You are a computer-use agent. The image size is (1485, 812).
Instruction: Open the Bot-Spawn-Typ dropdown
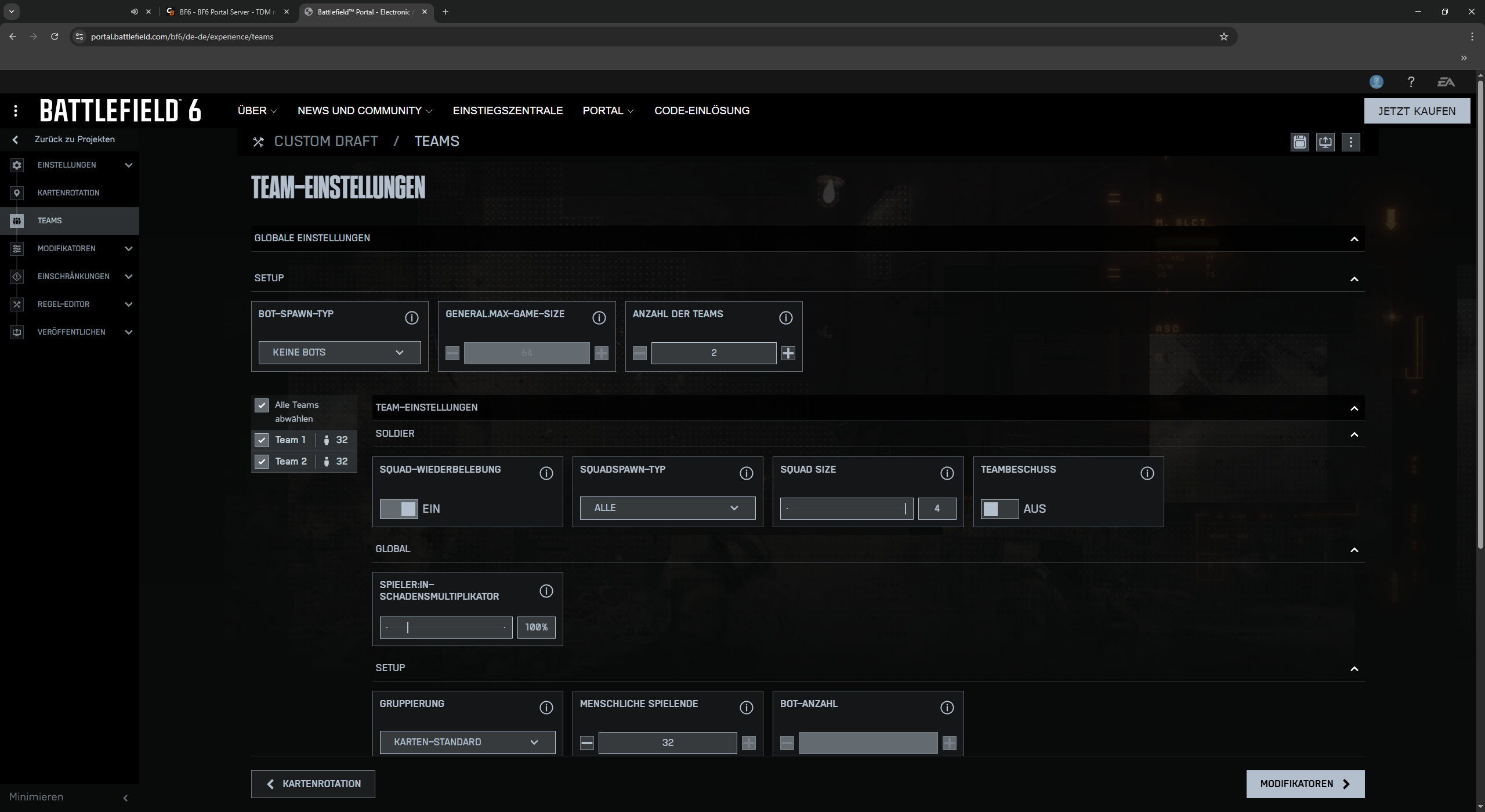point(339,353)
